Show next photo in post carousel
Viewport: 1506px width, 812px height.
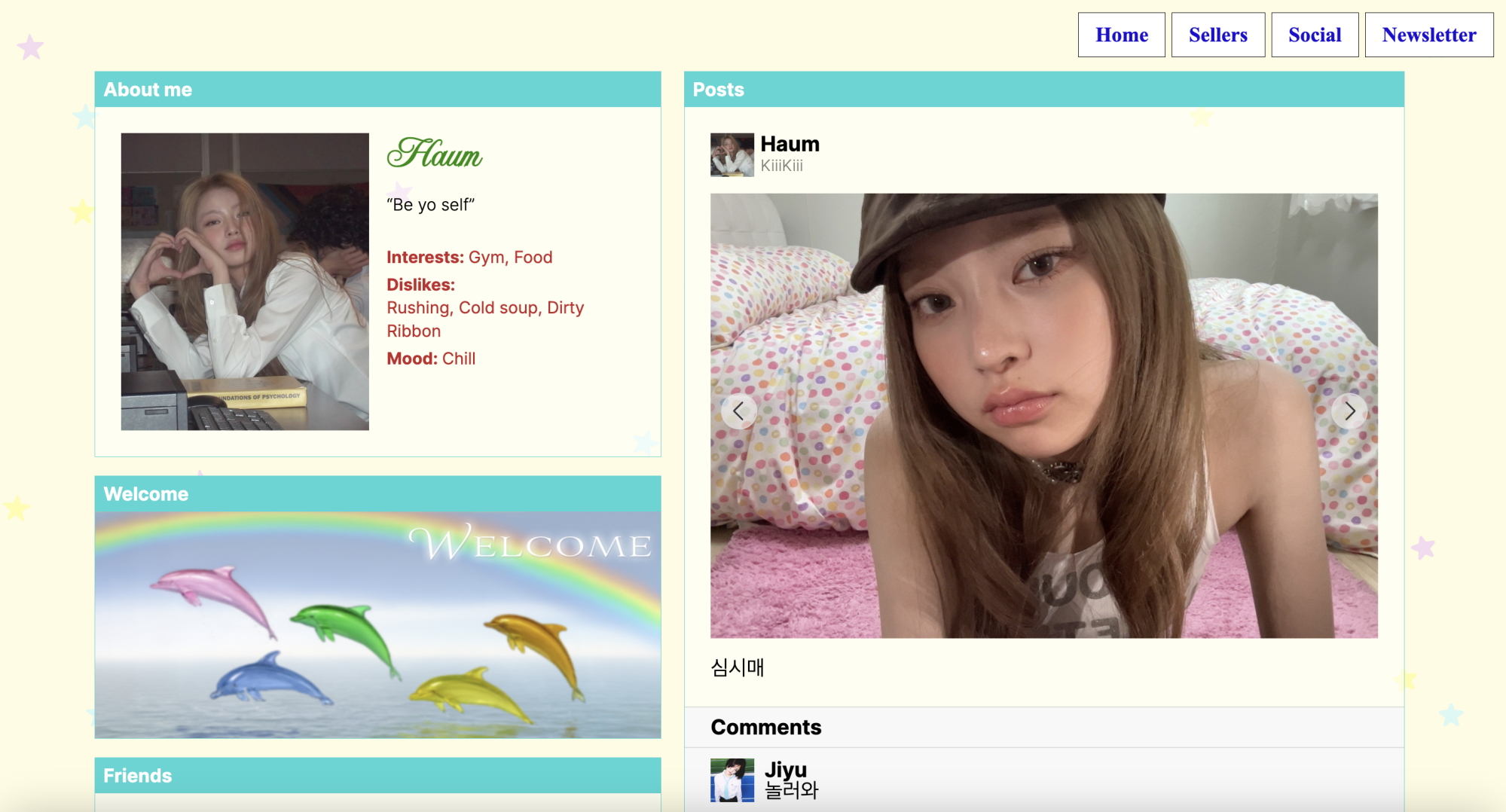pos(1349,411)
